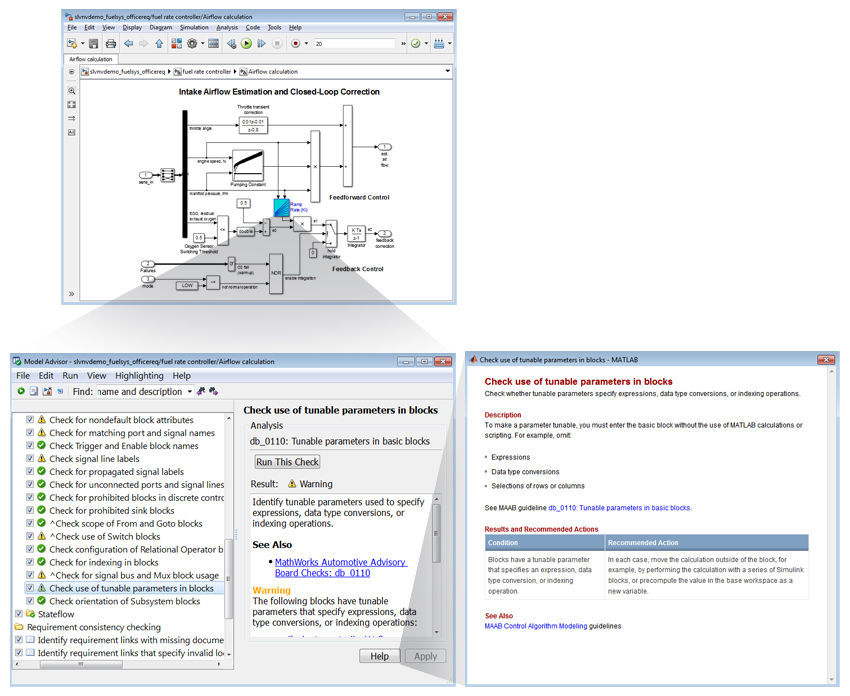Uncheck 'Check signal line labels'

(30, 458)
